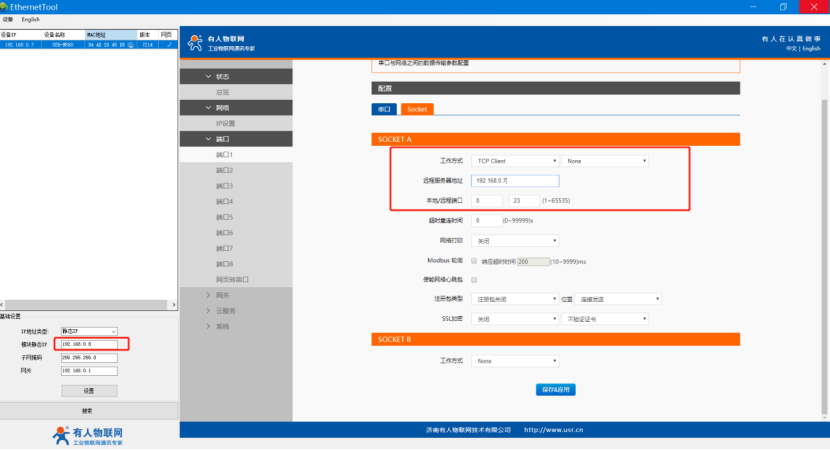Click the checkmark in the 网页 column
This screenshot has width=830, height=450.
(168, 44)
